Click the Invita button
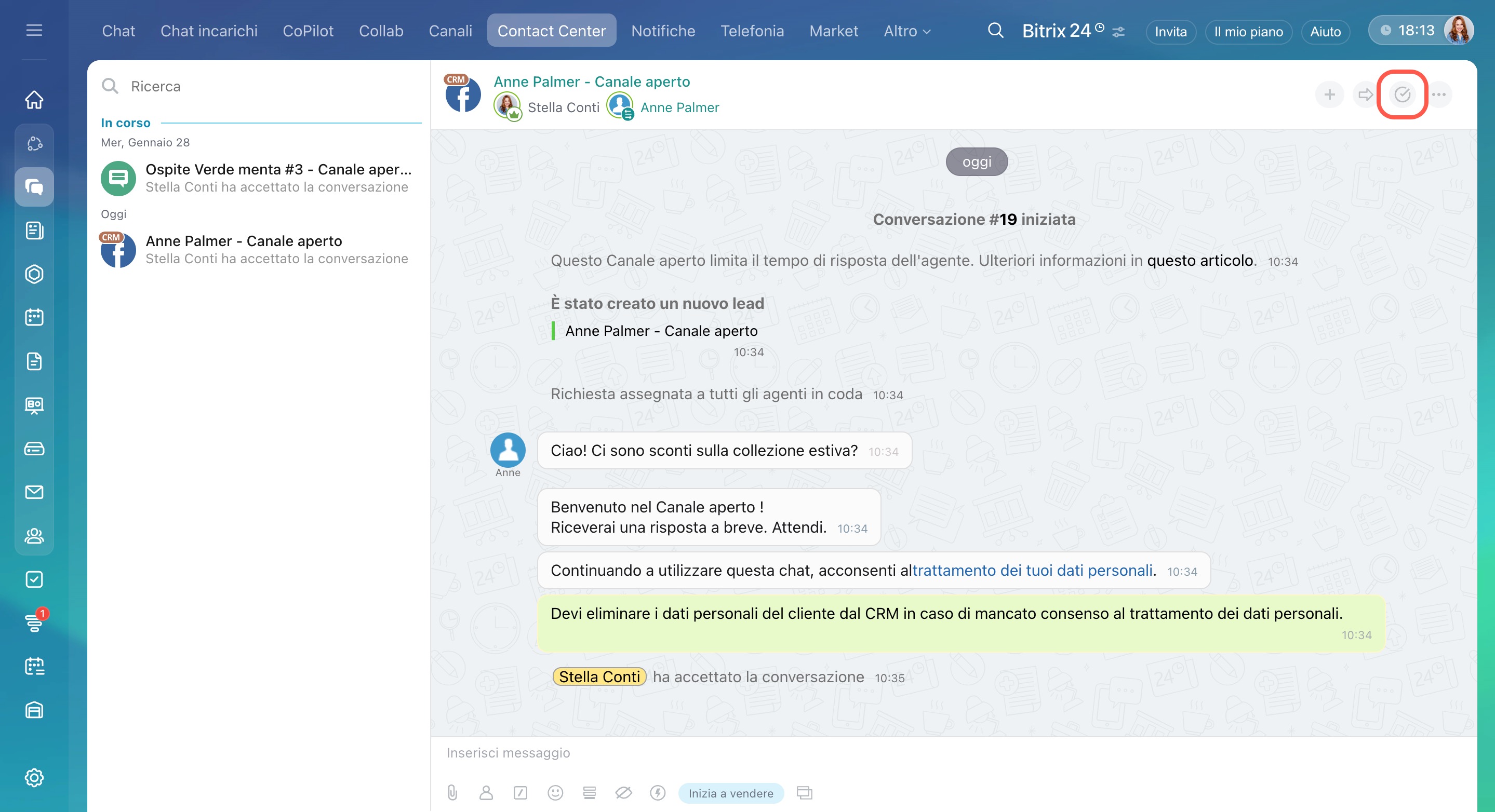The width and height of the screenshot is (1495, 812). click(1170, 31)
